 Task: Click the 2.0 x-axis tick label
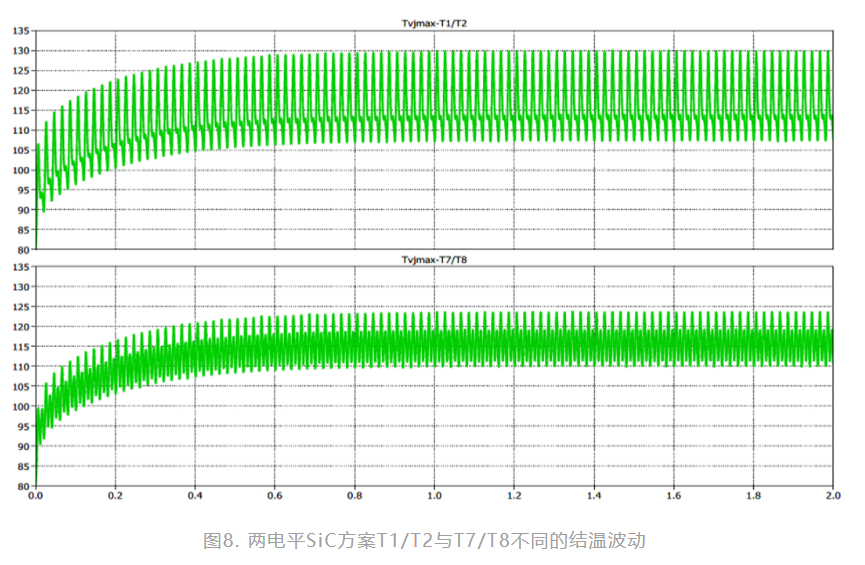(832, 495)
